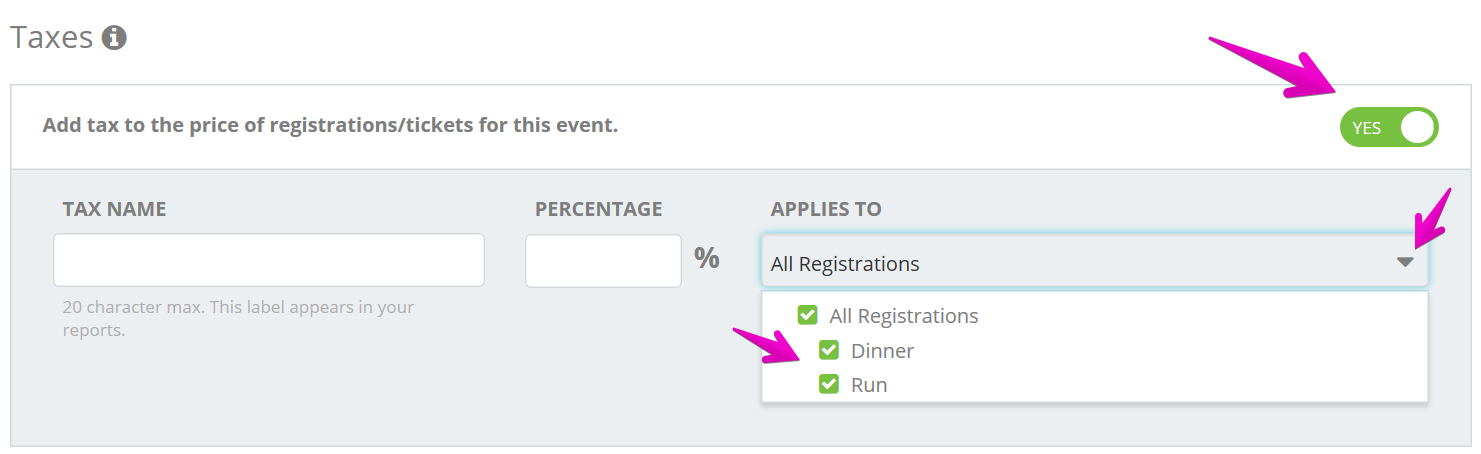Image resolution: width=1481 pixels, height=454 pixels.
Task: Click the Taxes section heading
Action: [x=51, y=38]
